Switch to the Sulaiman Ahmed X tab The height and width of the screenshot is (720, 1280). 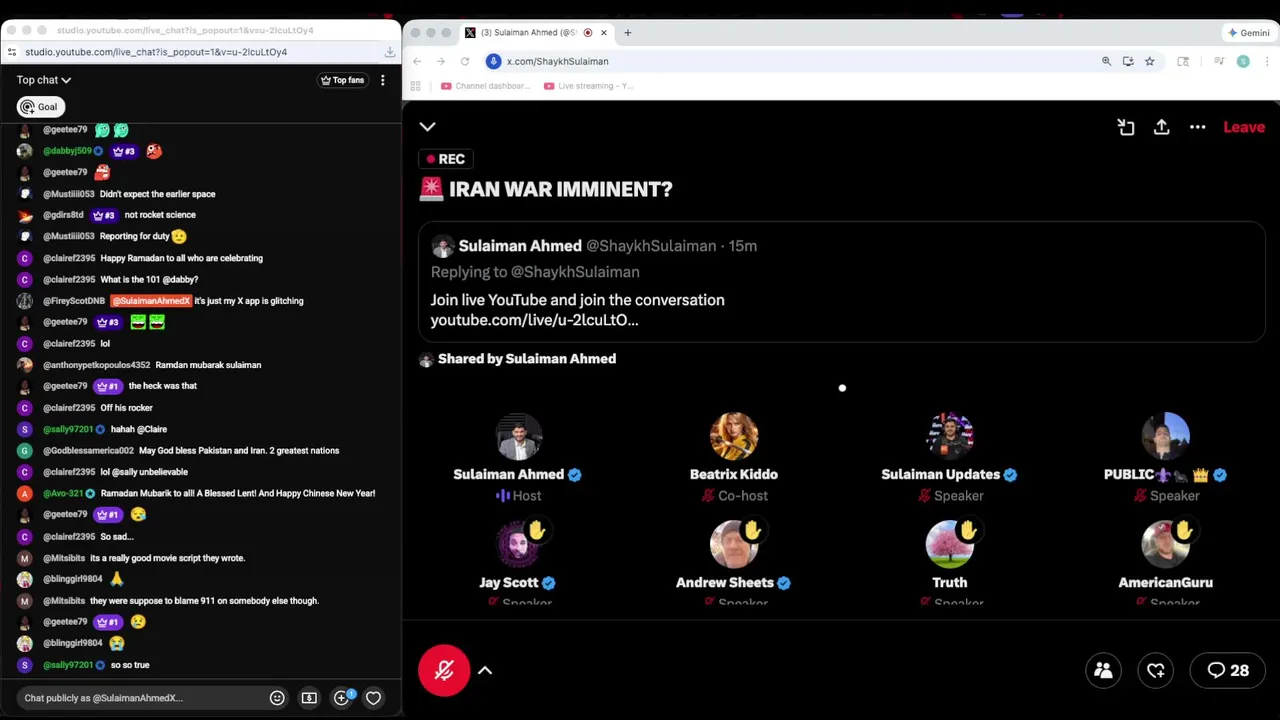528,33
